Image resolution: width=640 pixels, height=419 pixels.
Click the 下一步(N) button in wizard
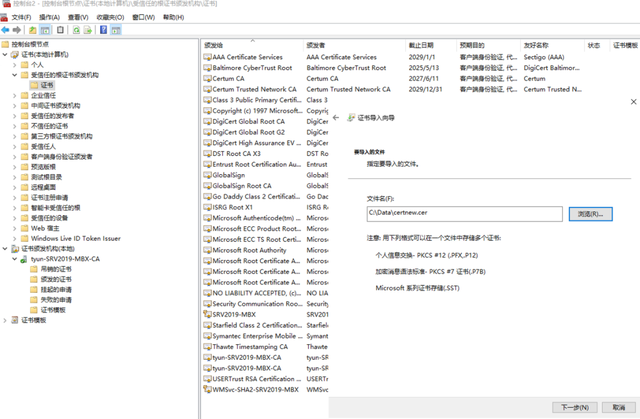pyautogui.click(x=575, y=408)
